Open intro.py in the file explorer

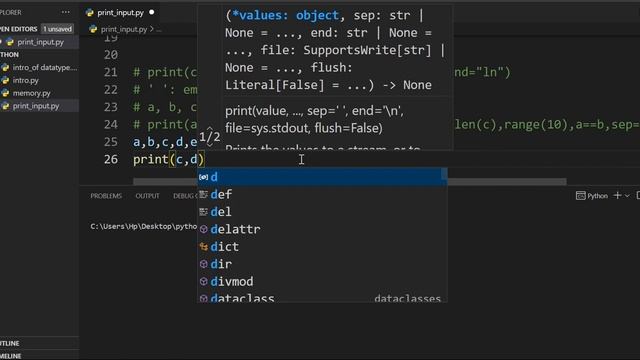point(39,80)
